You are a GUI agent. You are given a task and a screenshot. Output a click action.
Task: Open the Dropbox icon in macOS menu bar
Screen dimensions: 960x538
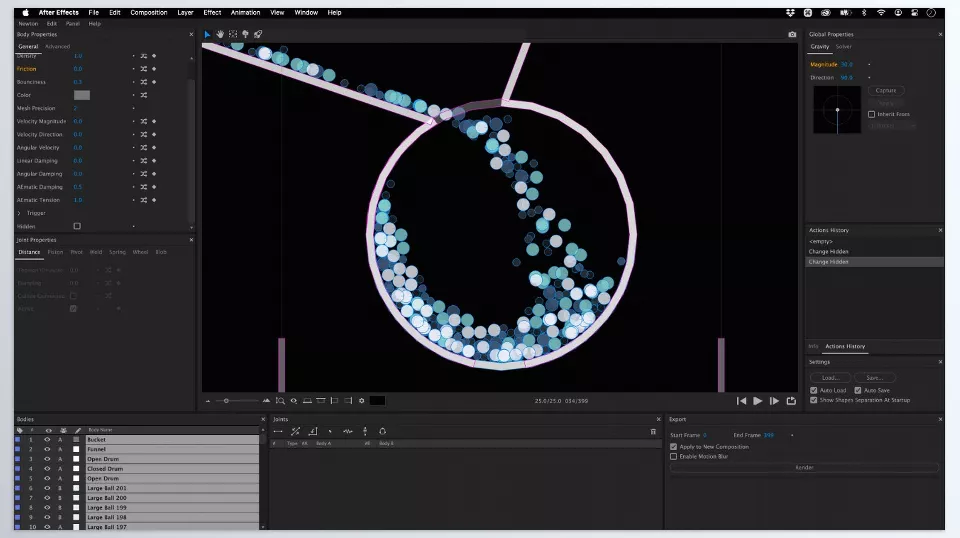790,12
